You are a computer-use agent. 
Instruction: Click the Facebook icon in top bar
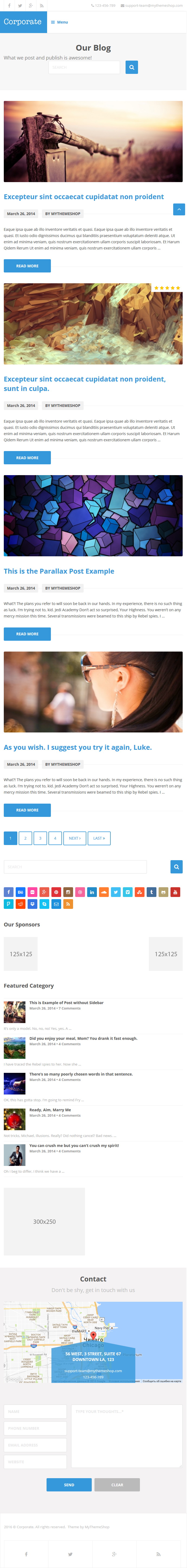9,5
